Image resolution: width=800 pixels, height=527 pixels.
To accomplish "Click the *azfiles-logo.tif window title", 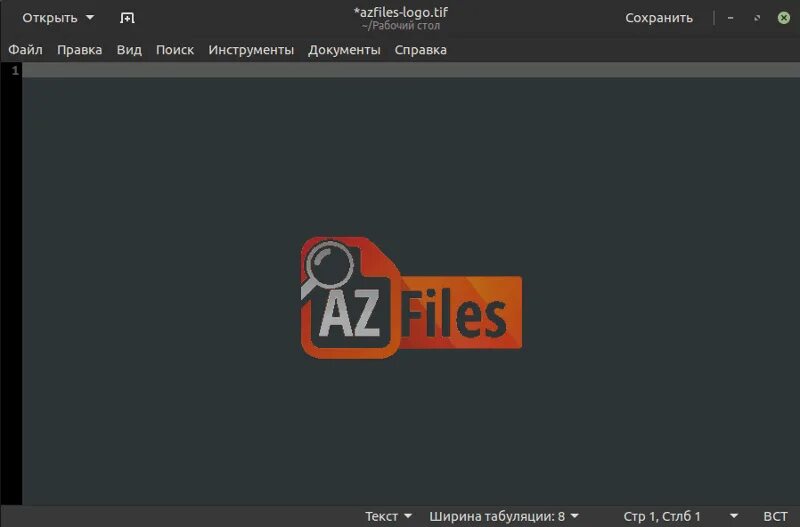I will coord(401,12).
